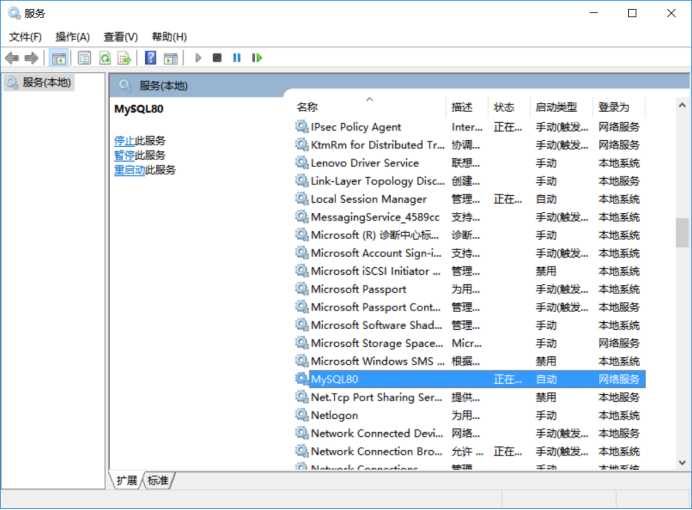Screen dimensions: 692x510
Task: Click the gear icon beside MySQL80
Action: (x=302, y=379)
